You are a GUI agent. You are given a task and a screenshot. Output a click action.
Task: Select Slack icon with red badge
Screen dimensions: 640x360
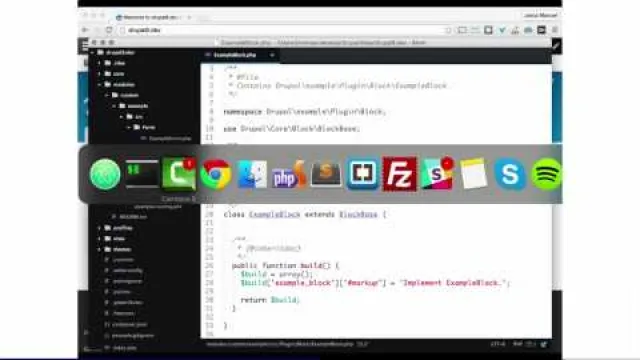[x=436, y=174]
